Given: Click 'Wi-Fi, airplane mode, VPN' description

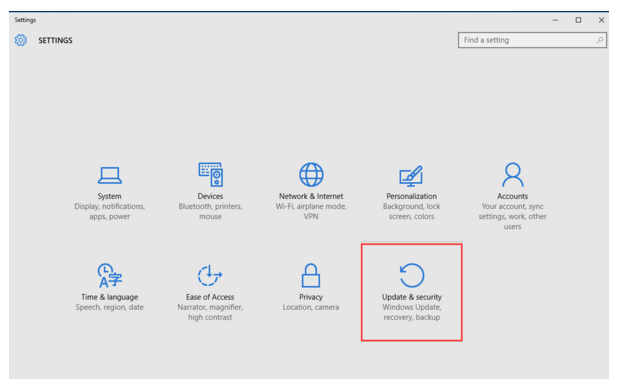Looking at the screenshot, I should (311, 212).
